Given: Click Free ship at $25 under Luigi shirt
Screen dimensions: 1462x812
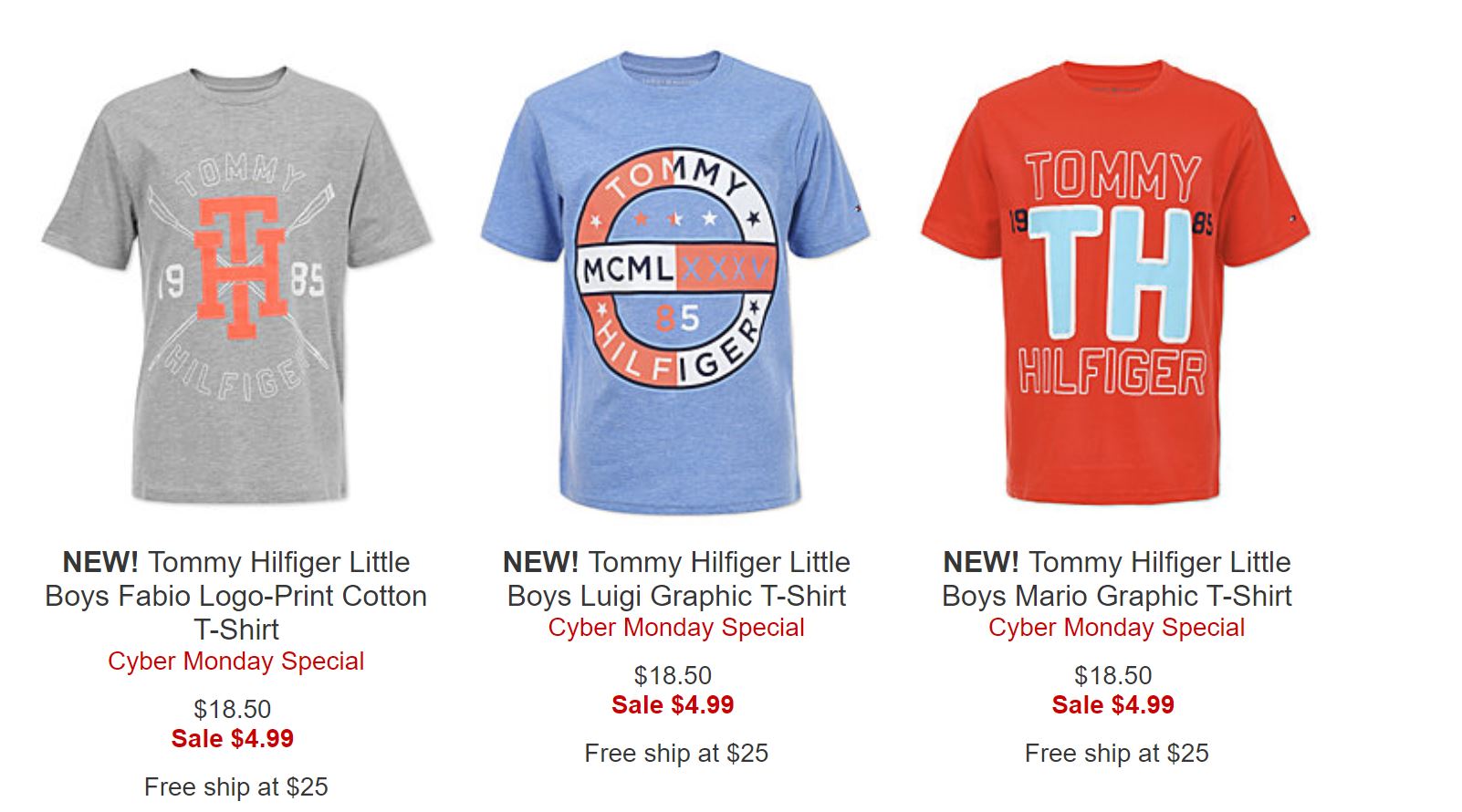Looking at the screenshot, I should point(676,753).
